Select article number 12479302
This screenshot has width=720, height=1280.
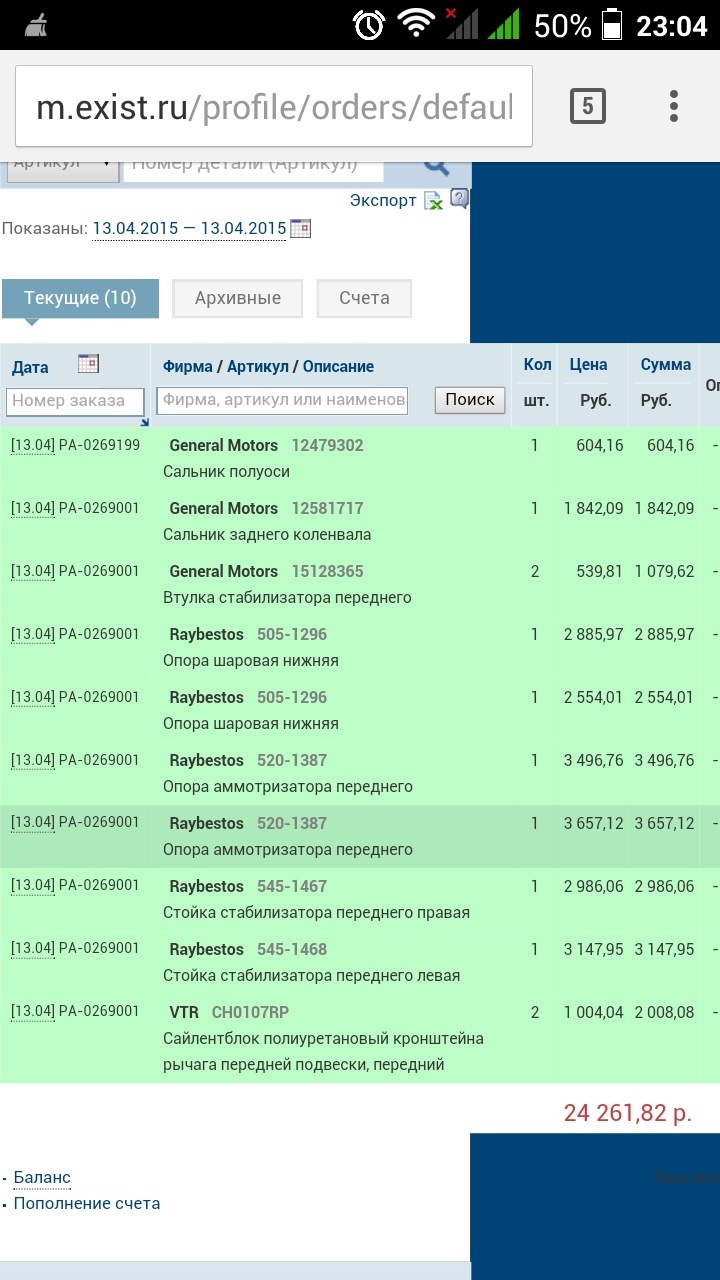pyautogui.click(x=328, y=445)
